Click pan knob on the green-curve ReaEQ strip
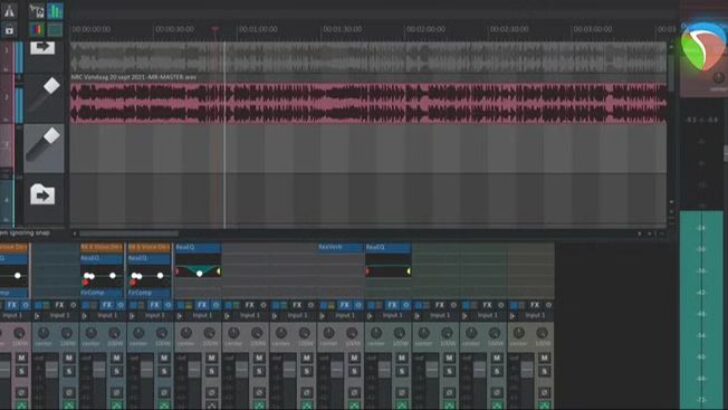The height and width of the screenshot is (410, 728). click(186, 333)
